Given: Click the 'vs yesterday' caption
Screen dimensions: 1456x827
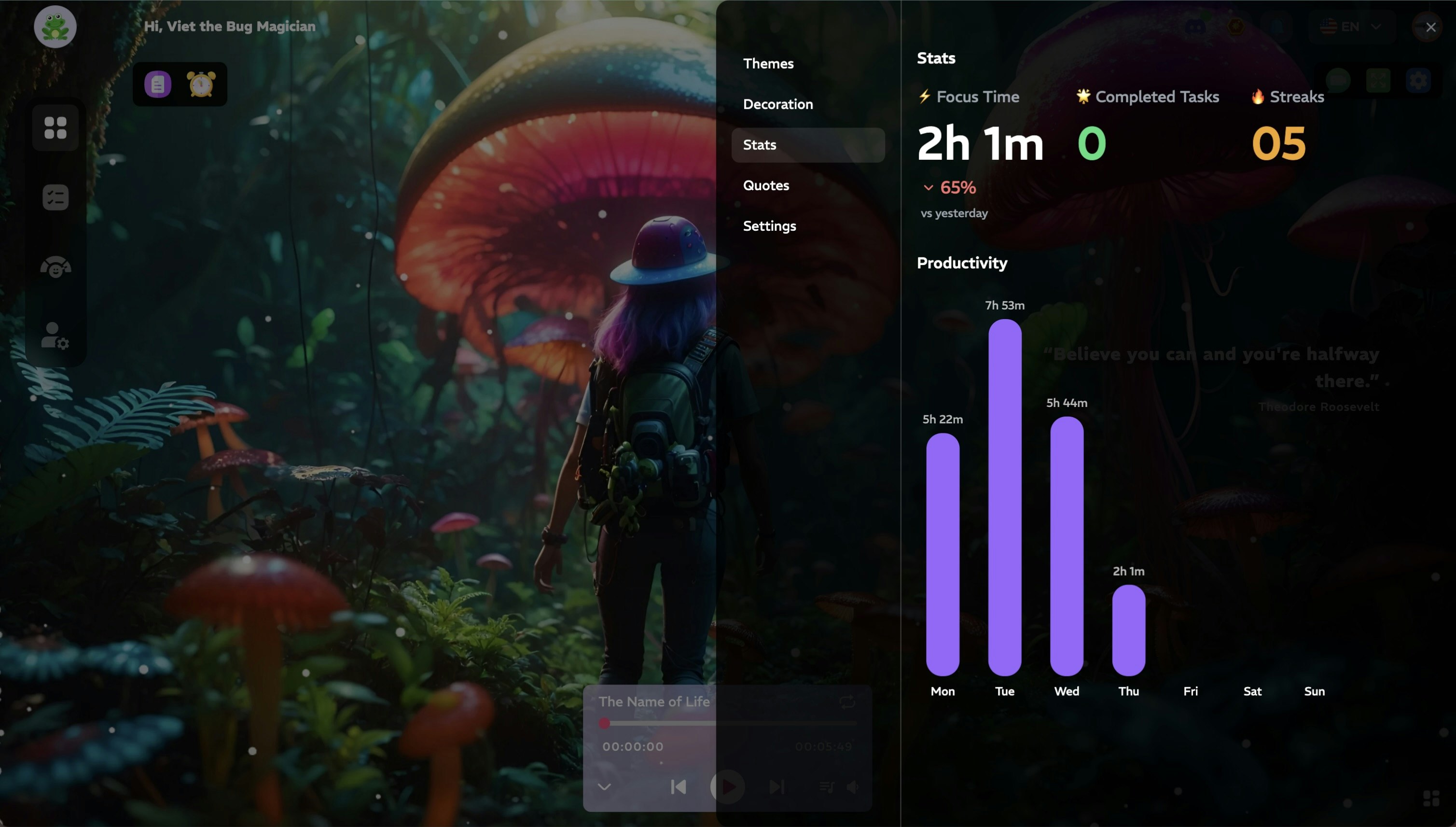Looking at the screenshot, I should pos(954,213).
